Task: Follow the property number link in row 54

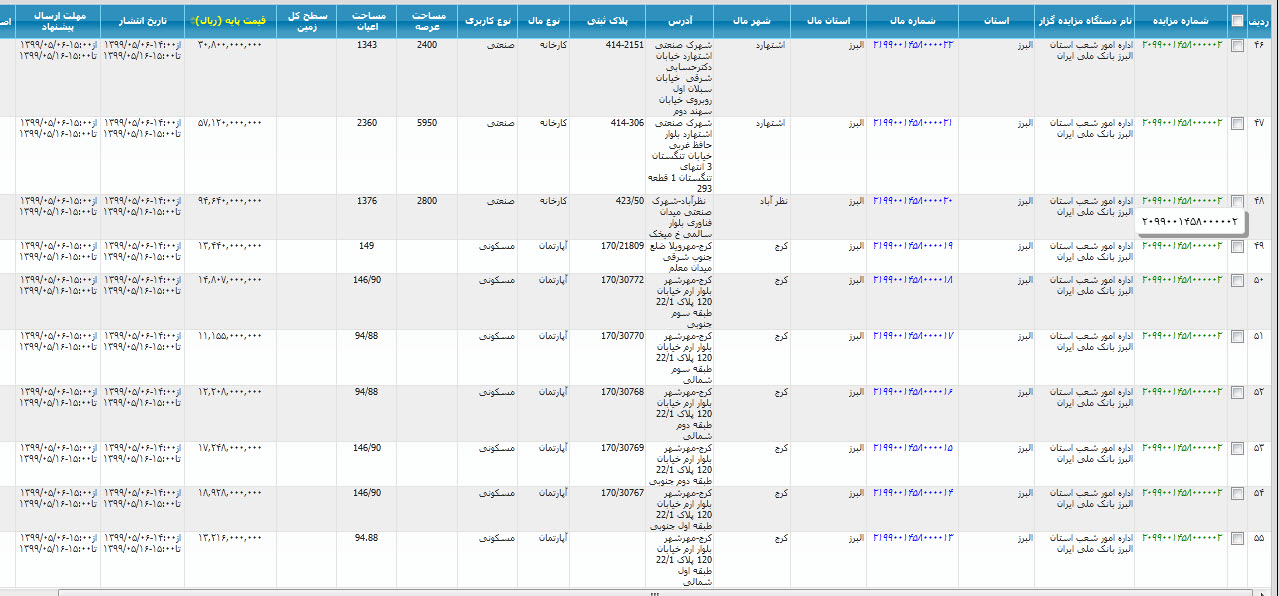Action: 912,492
